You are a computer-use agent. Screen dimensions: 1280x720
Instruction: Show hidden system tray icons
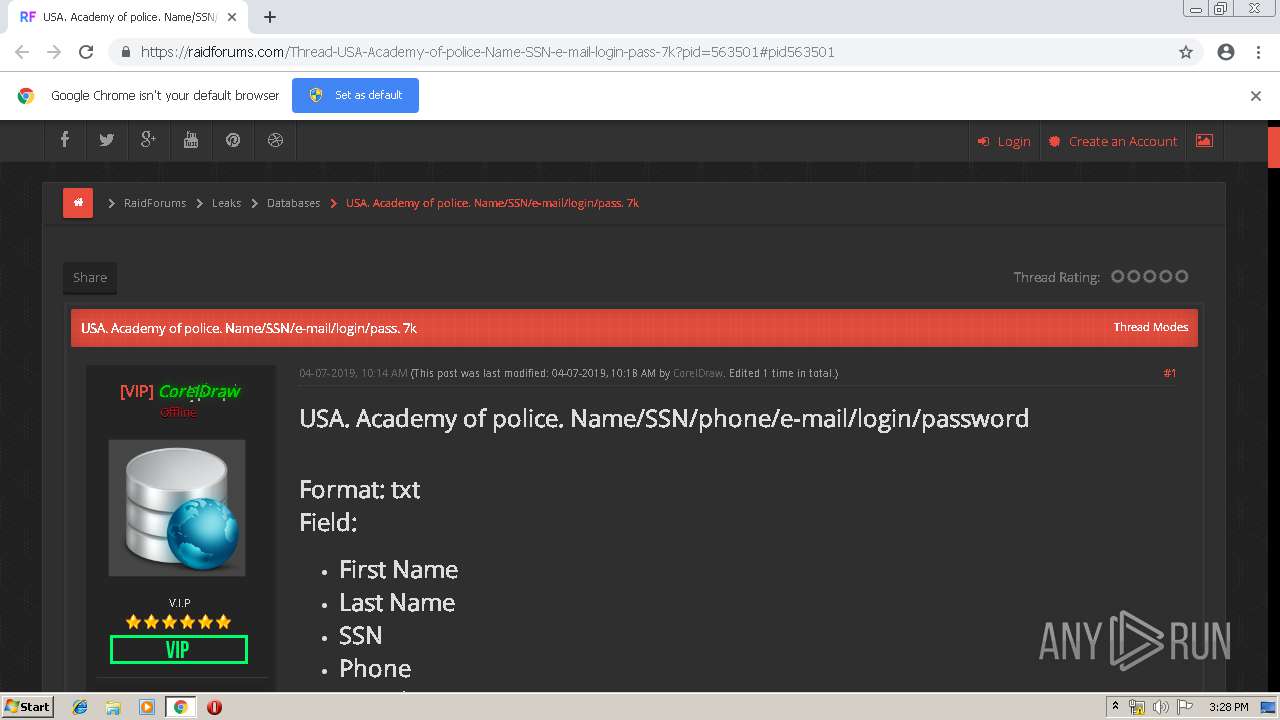click(1115, 707)
